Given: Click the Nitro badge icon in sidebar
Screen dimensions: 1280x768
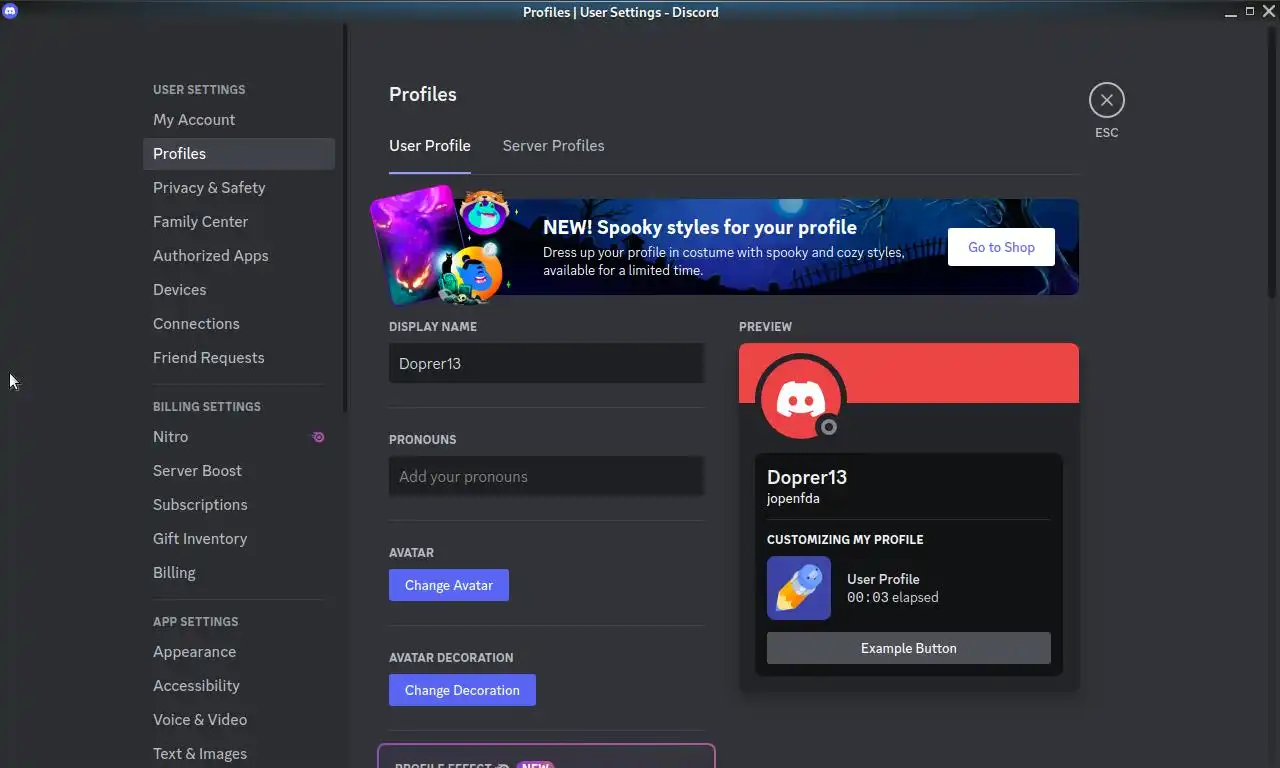Looking at the screenshot, I should [318, 437].
